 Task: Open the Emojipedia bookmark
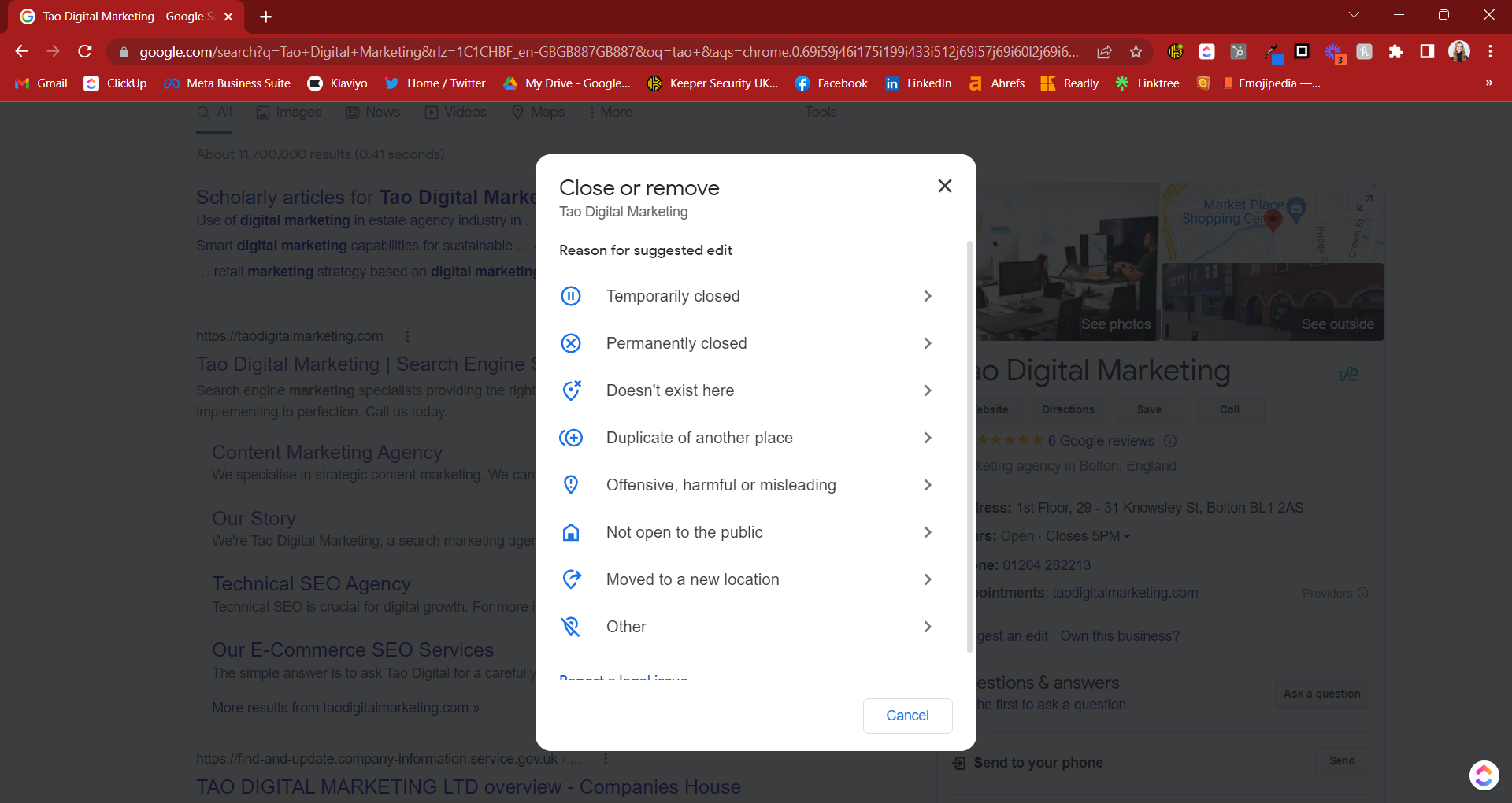pos(1271,83)
